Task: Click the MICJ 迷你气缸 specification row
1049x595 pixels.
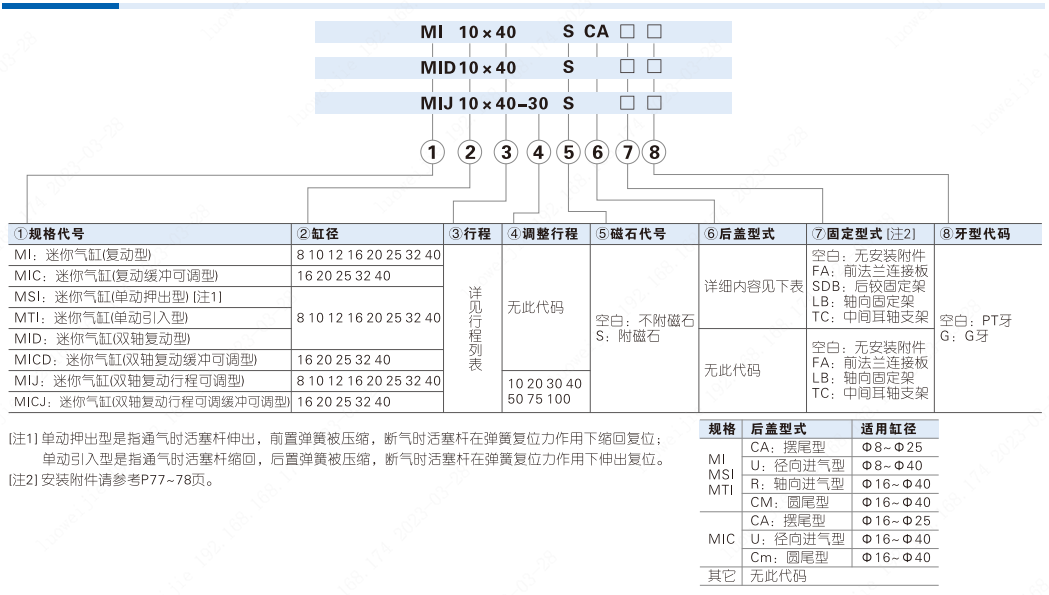Action: coord(150,402)
